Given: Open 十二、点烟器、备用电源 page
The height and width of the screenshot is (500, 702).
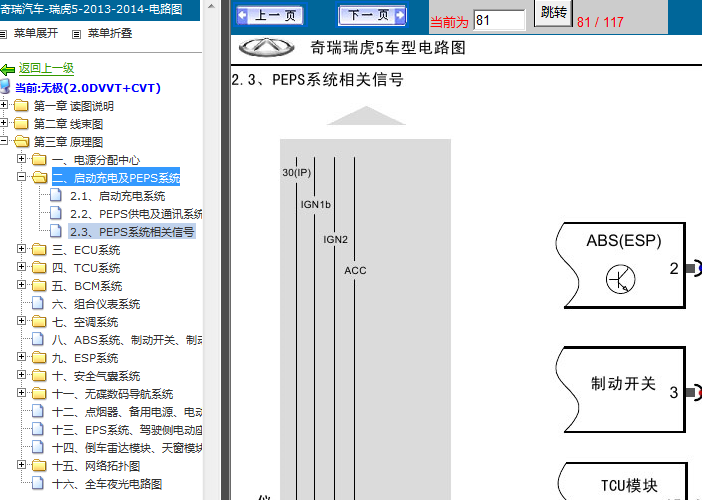Looking at the screenshot, I should pos(127,412).
